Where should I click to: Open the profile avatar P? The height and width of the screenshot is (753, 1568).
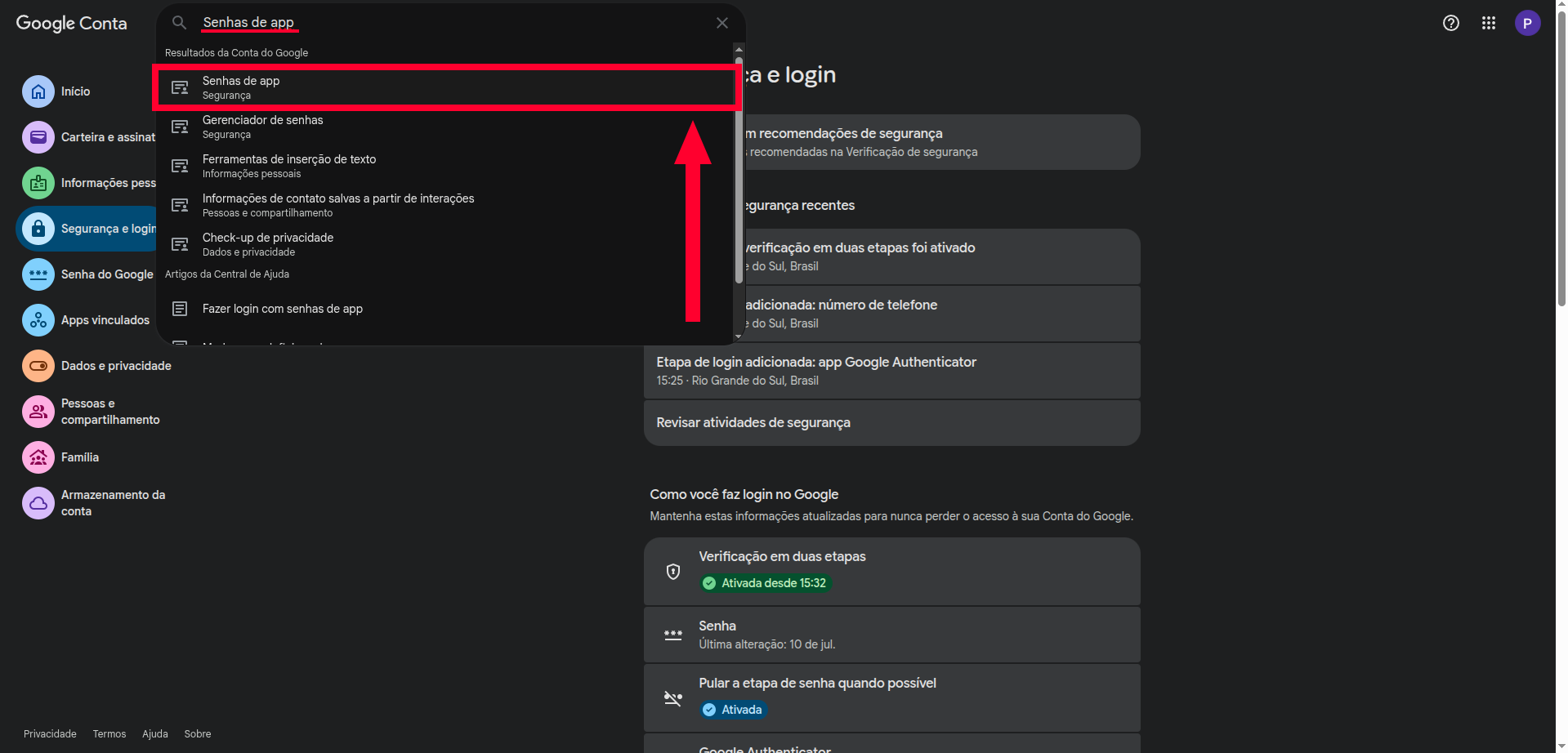pyautogui.click(x=1527, y=23)
